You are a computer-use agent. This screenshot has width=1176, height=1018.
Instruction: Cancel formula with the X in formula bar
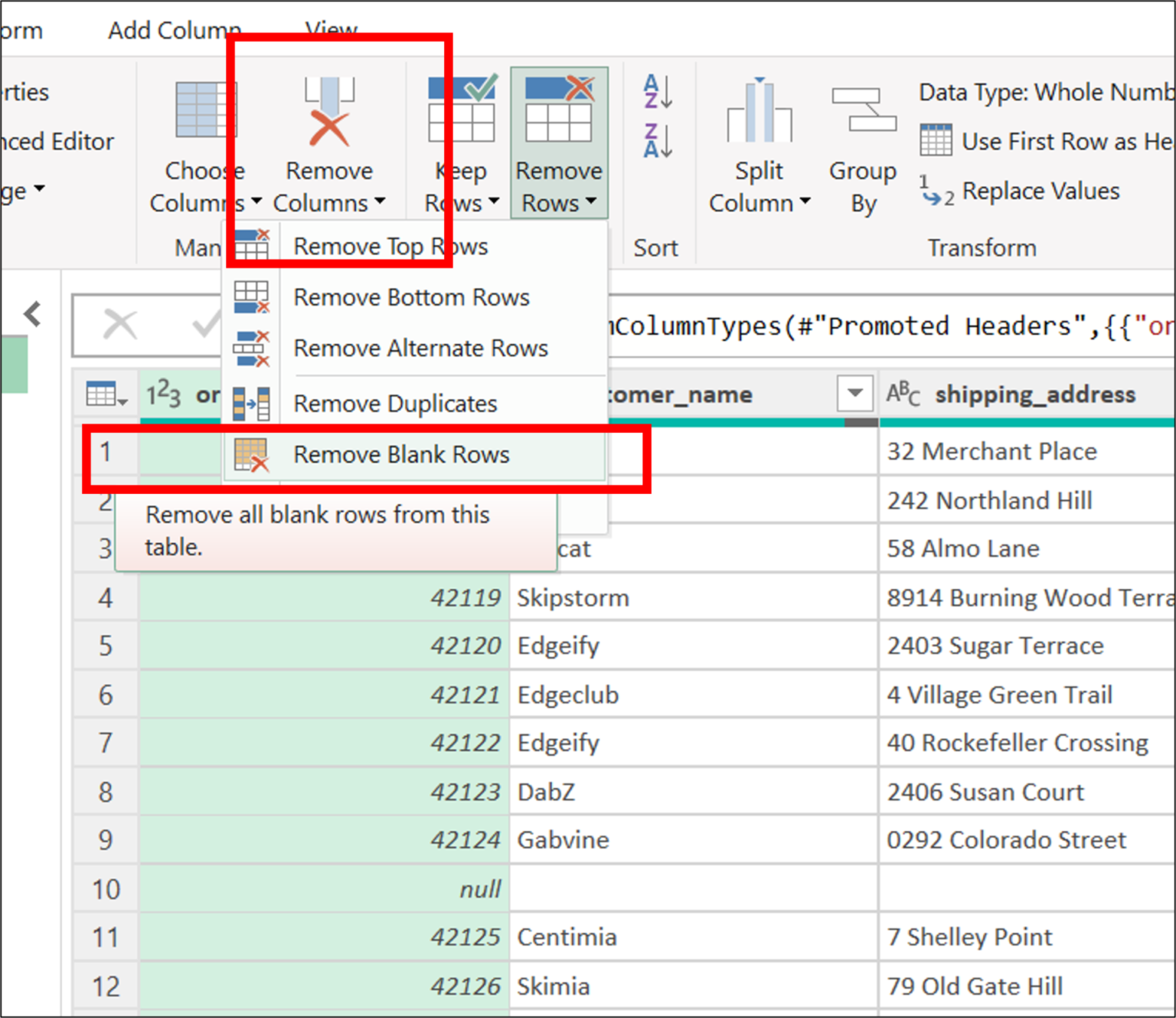click(121, 323)
